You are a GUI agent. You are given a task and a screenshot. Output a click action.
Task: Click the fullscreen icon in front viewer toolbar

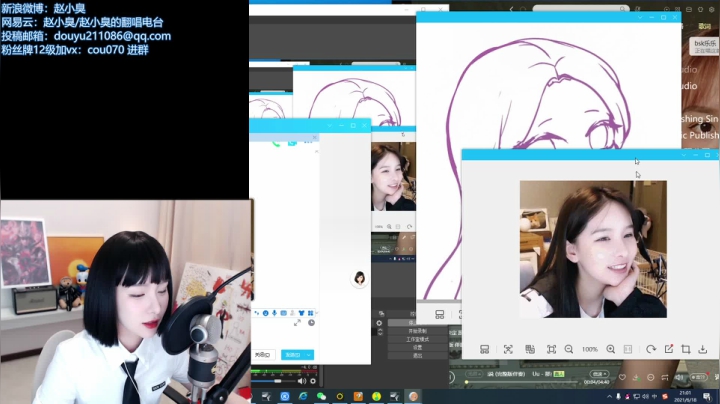(x=551, y=349)
